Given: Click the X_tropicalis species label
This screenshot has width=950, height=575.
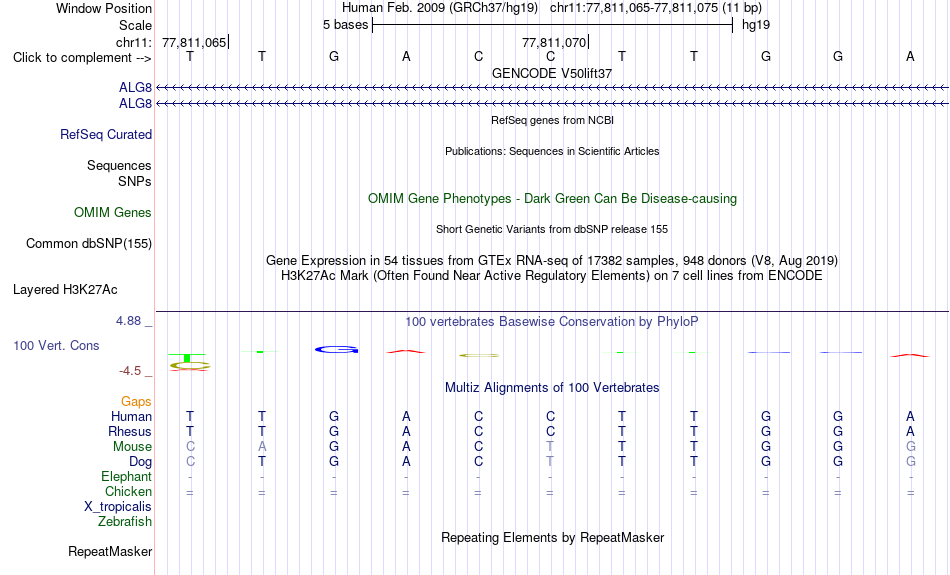Looking at the screenshot, I should tap(118, 507).
